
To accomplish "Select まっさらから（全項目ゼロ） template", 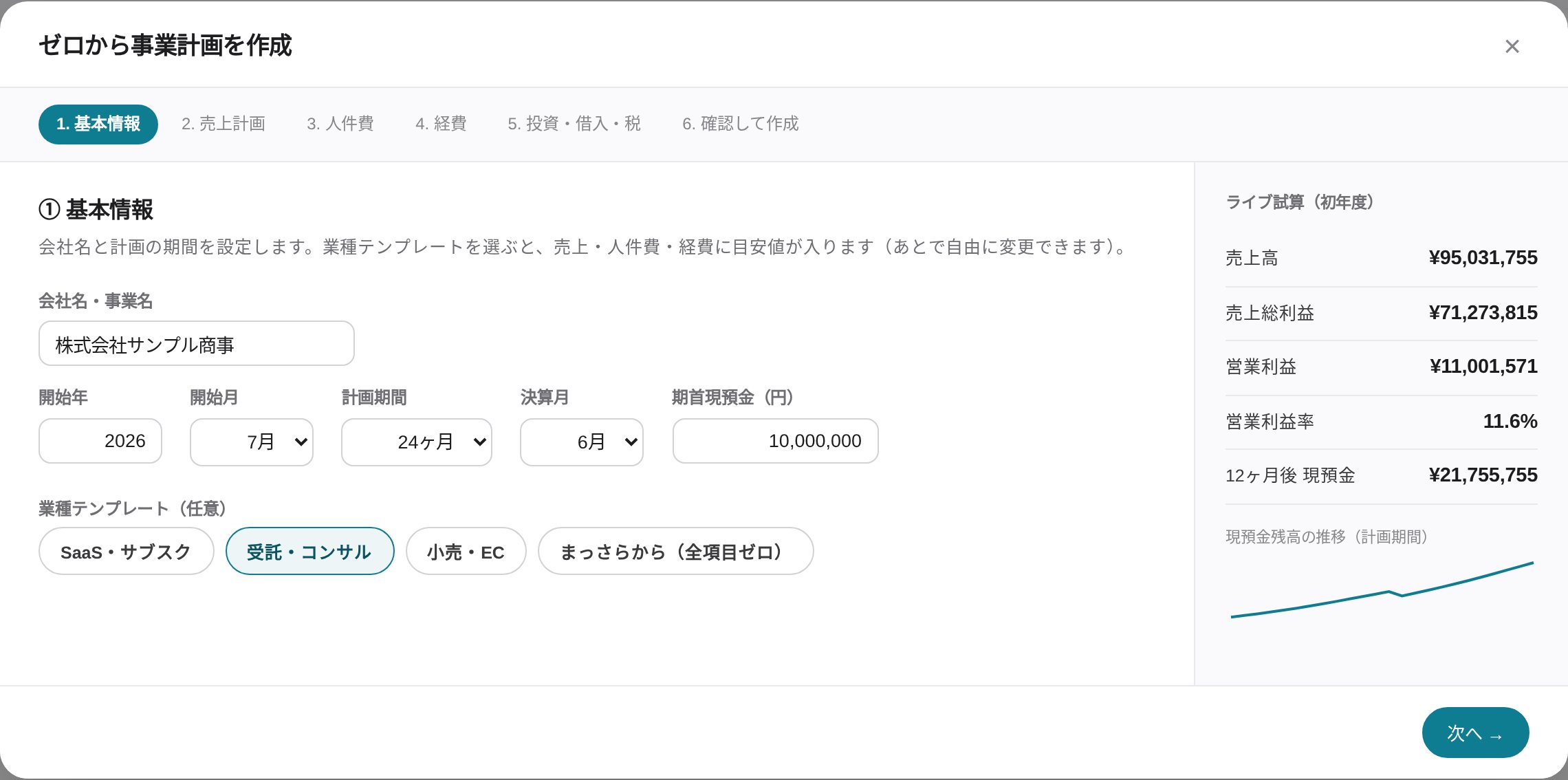I will point(676,551).
